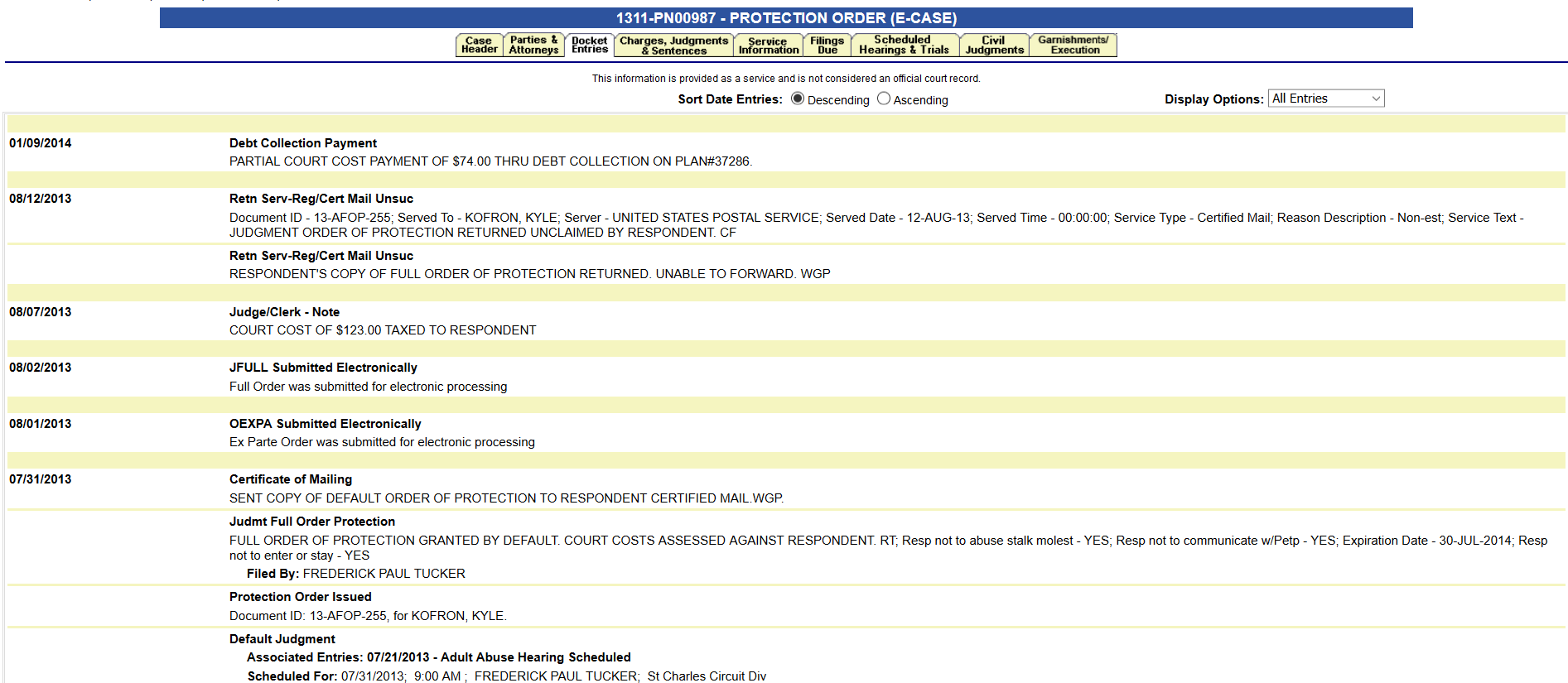This screenshot has height=683, width=1568.
Task: Click the Protection Order Issued entry title
Action: tap(301, 597)
